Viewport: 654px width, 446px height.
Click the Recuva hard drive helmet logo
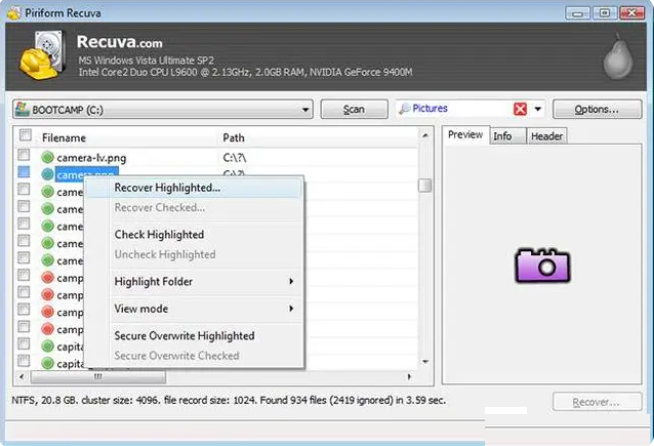coord(43,55)
